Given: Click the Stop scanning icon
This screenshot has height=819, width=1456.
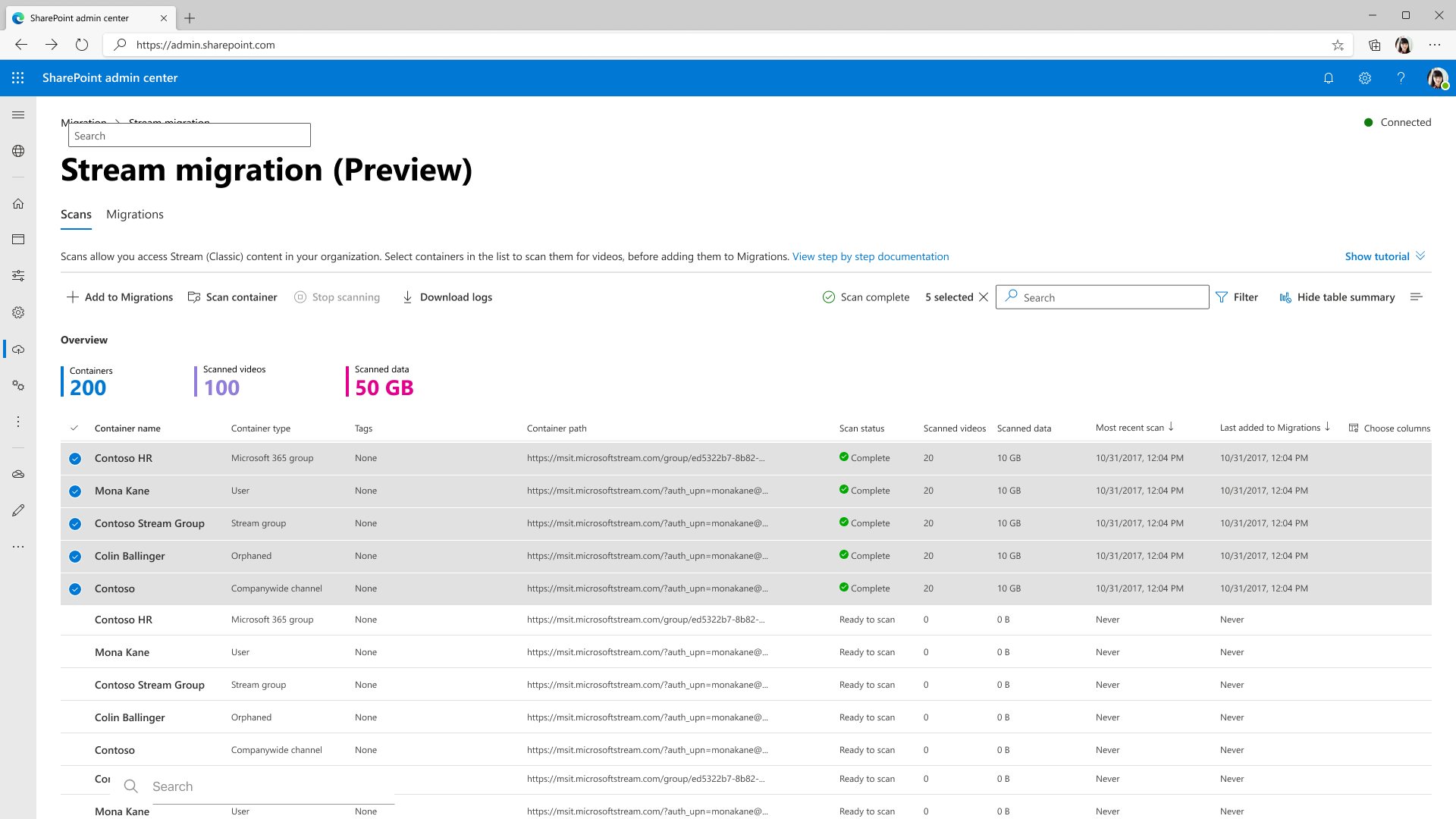Looking at the screenshot, I should click(300, 297).
